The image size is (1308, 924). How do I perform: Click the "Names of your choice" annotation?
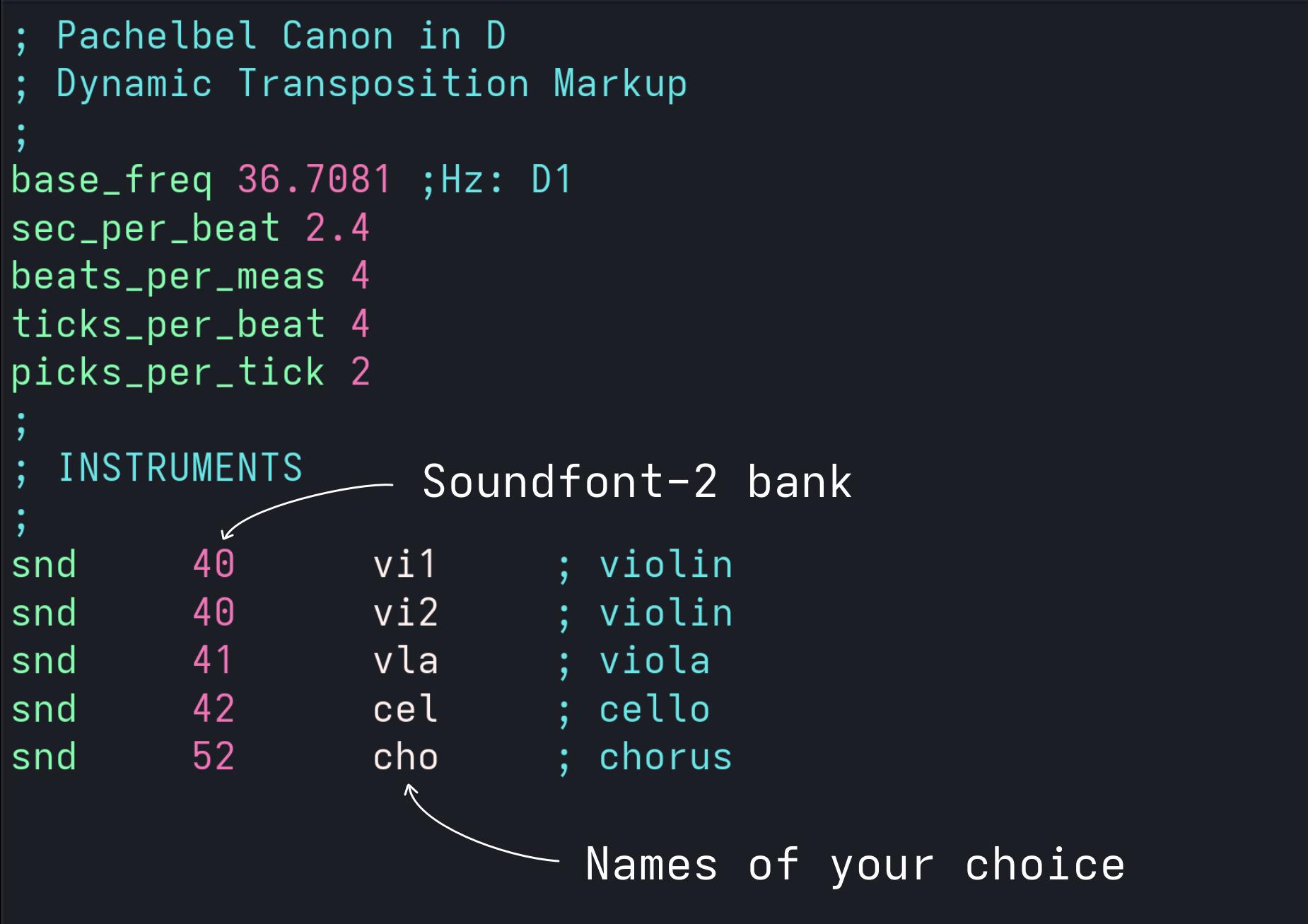coord(855,865)
